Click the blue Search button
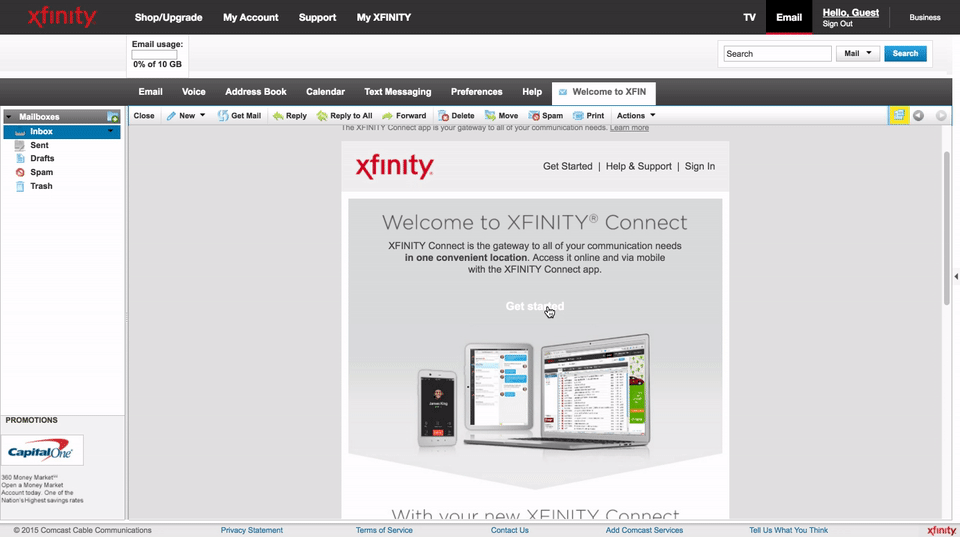 coord(905,53)
